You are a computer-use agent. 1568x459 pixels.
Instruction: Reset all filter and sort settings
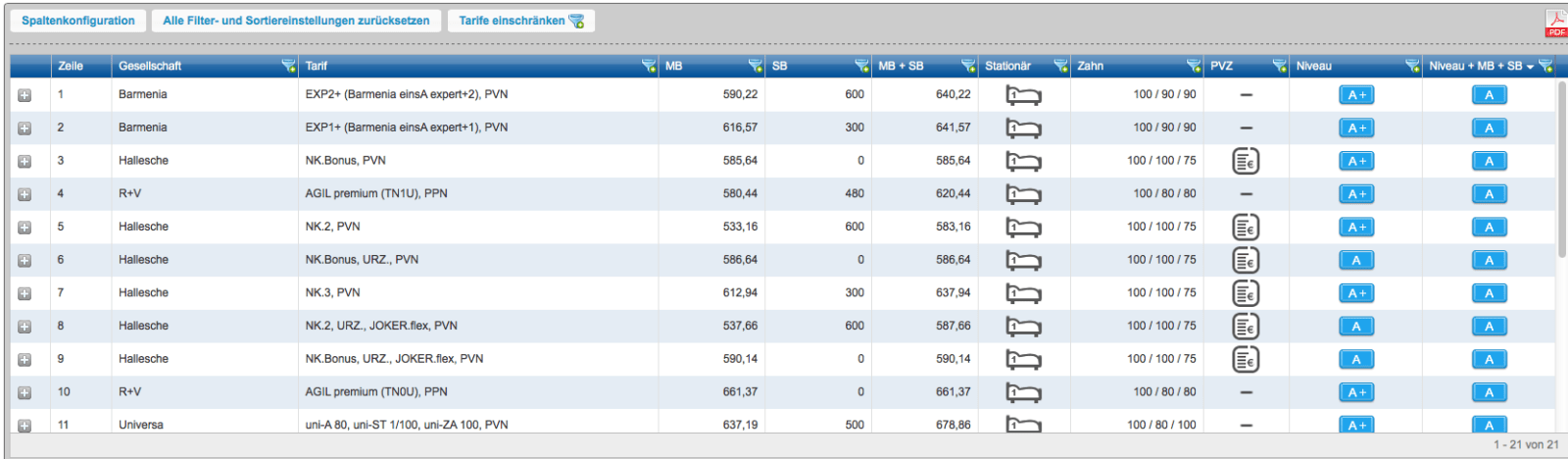(x=296, y=21)
